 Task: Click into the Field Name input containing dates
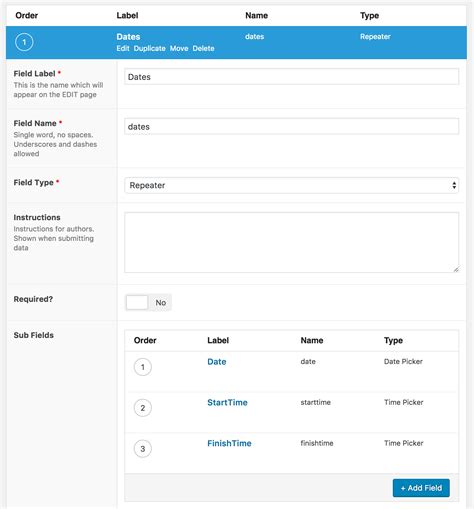(291, 126)
